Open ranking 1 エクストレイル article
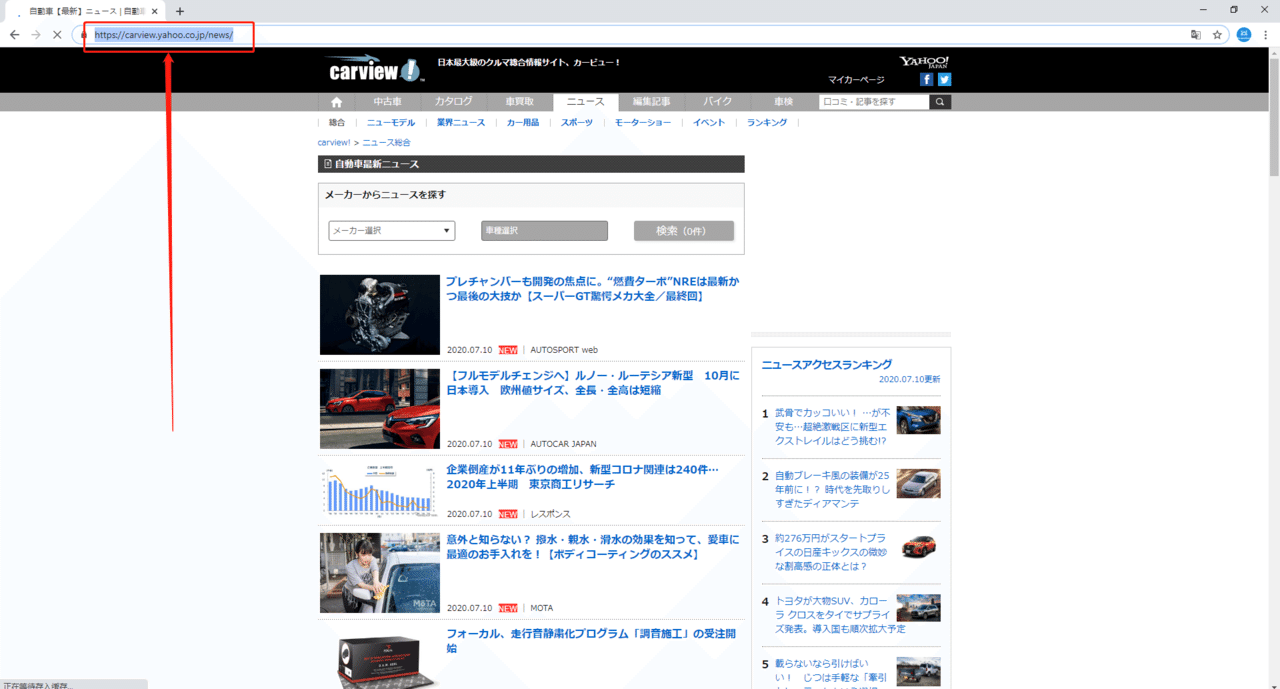 [832, 427]
